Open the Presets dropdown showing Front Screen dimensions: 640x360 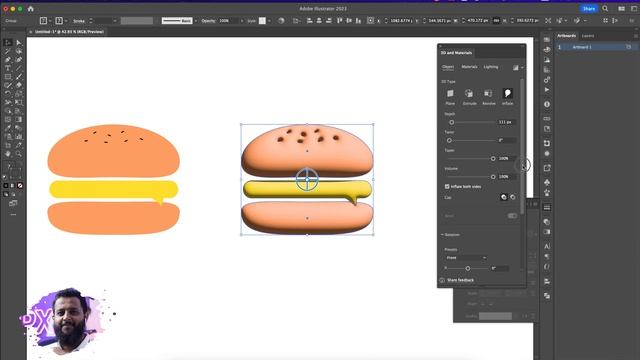point(466,258)
